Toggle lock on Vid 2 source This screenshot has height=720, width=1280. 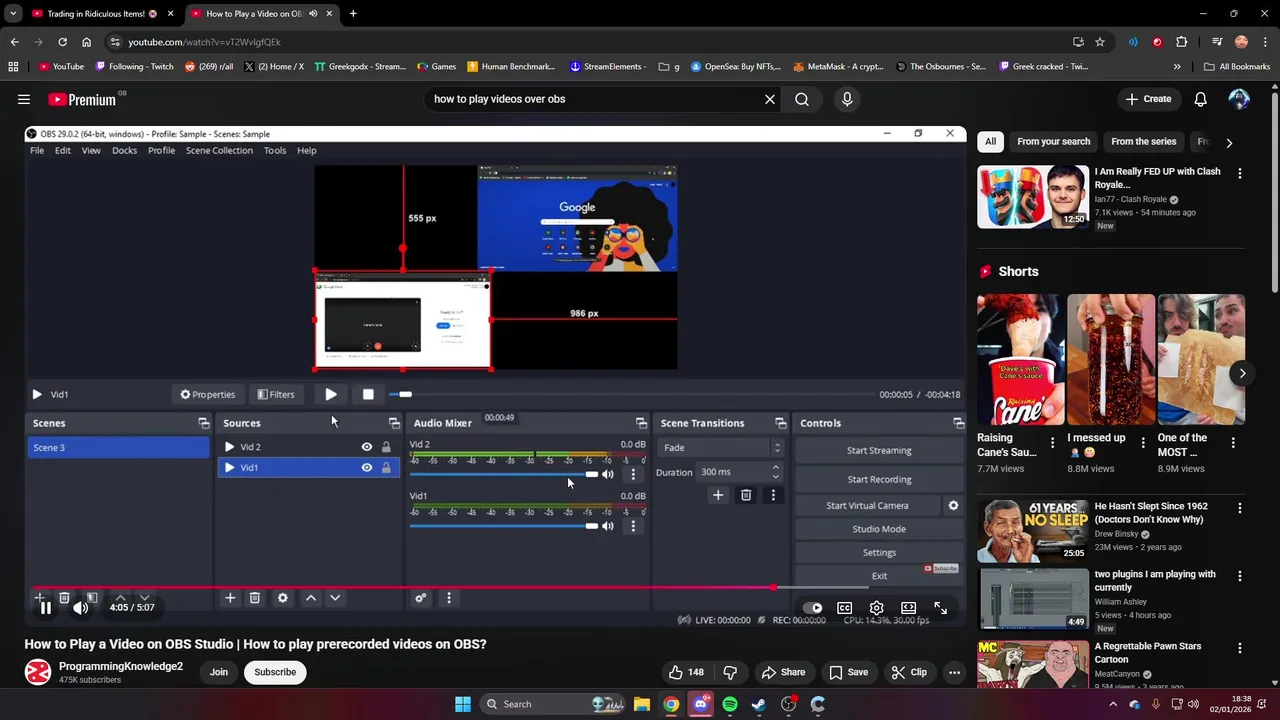pos(386,447)
